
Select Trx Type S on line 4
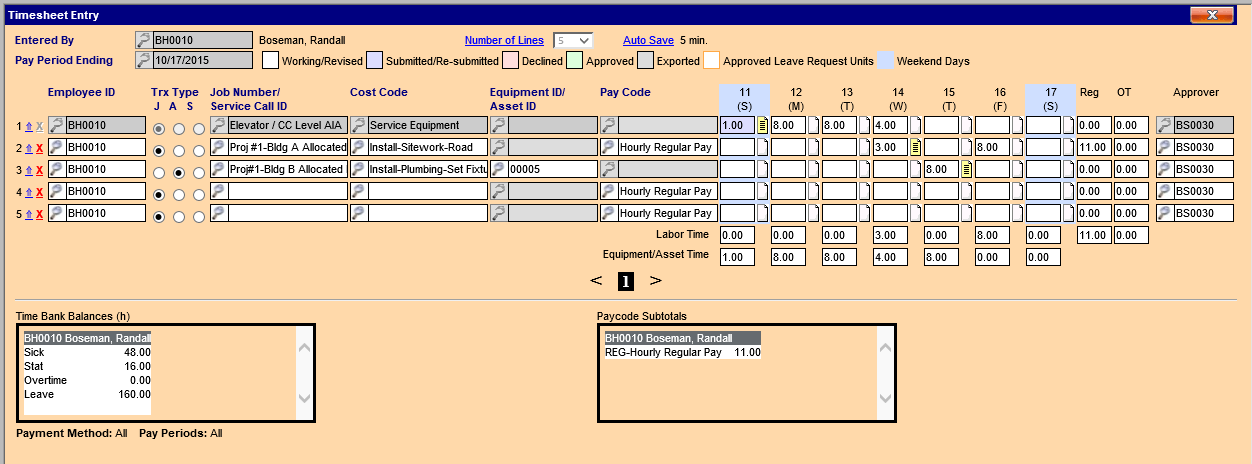pos(199,194)
